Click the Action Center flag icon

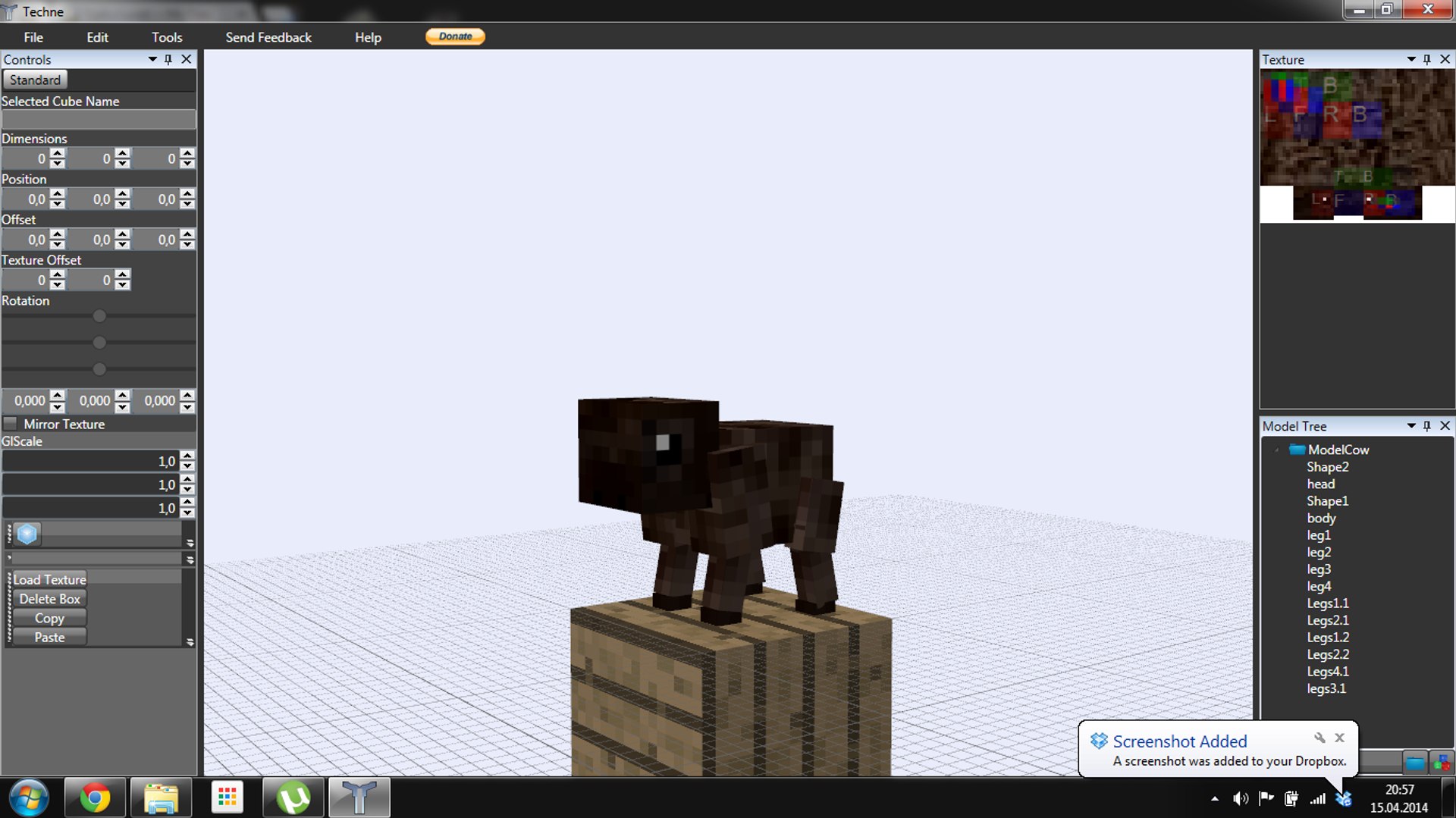1266,798
